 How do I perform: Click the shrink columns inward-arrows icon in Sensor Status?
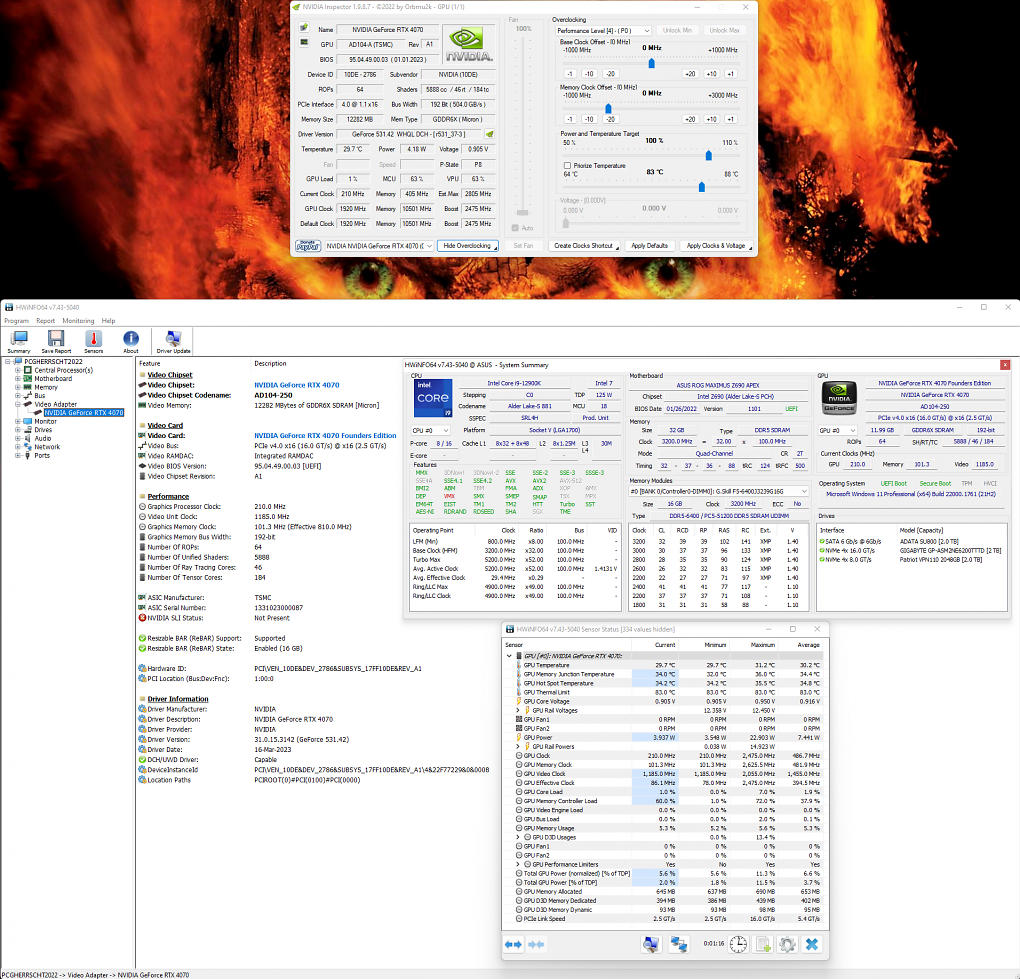coord(536,945)
